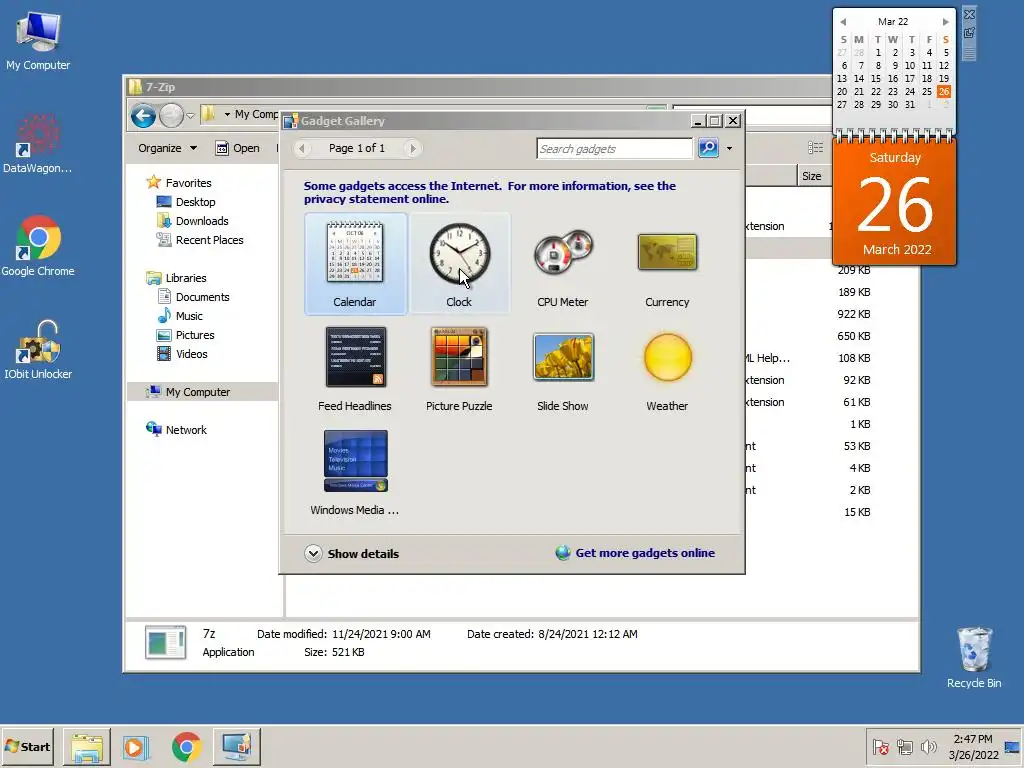Image resolution: width=1024 pixels, height=768 pixels.
Task: Click the Search gadgets input field
Action: tap(615, 148)
